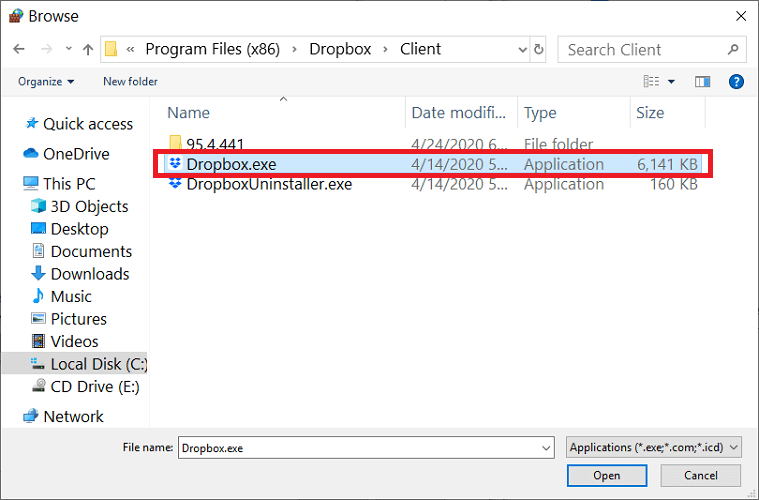Image resolution: width=759 pixels, height=500 pixels.
Task: Expand the address bar path dropdown
Action: (x=522, y=49)
